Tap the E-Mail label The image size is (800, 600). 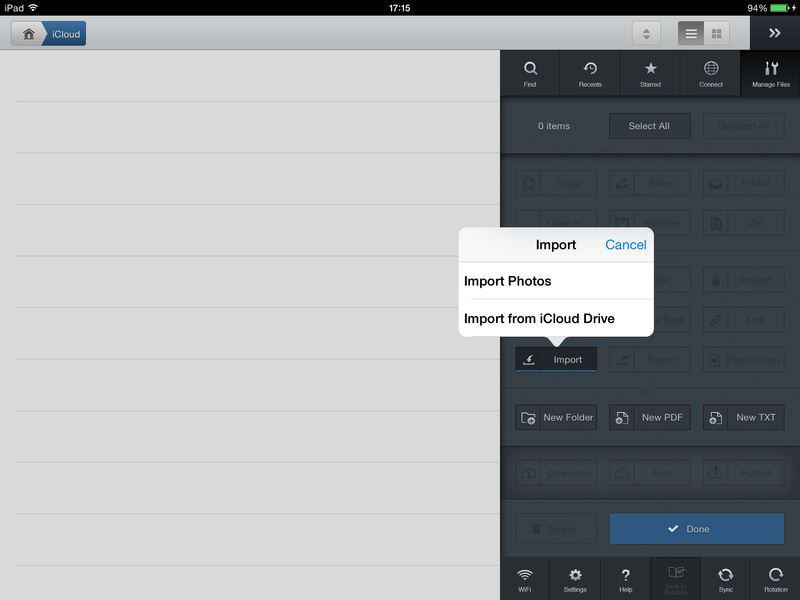pyautogui.click(x=756, y=183)
